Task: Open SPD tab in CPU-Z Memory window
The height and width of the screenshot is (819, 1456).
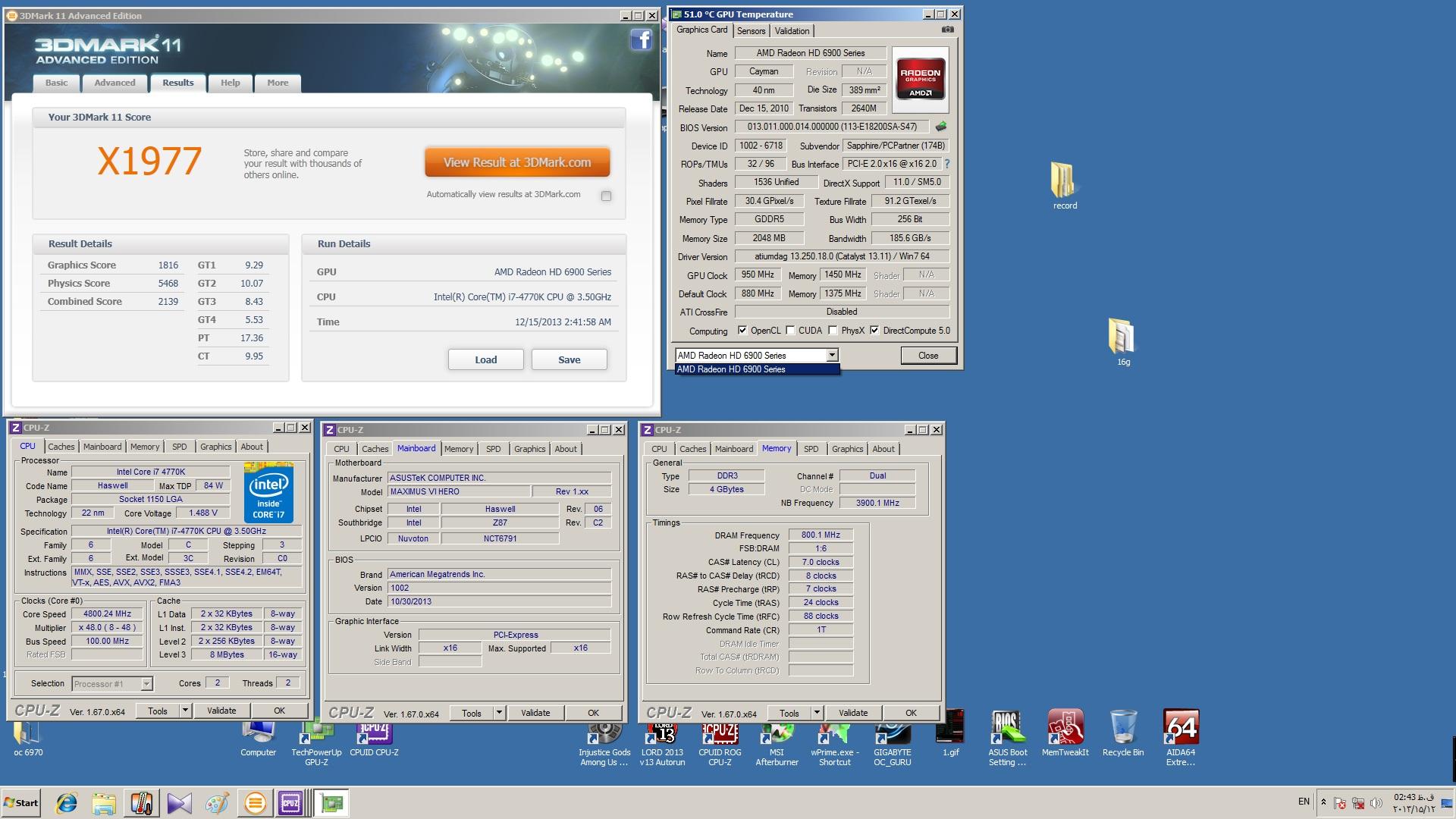Action: [811, 449]
